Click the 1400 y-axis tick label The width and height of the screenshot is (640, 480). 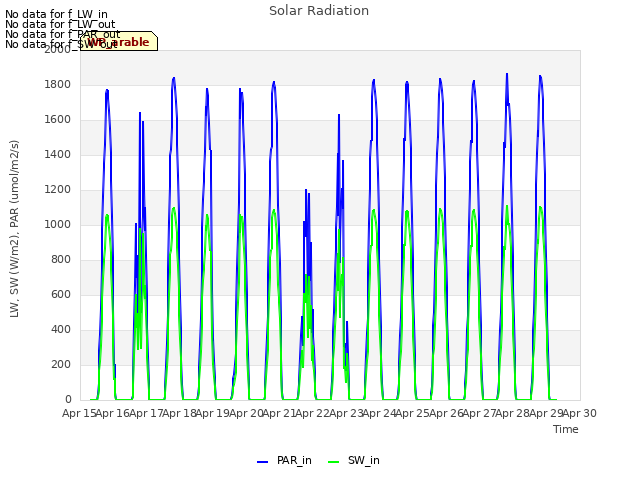tap(58, 155)
